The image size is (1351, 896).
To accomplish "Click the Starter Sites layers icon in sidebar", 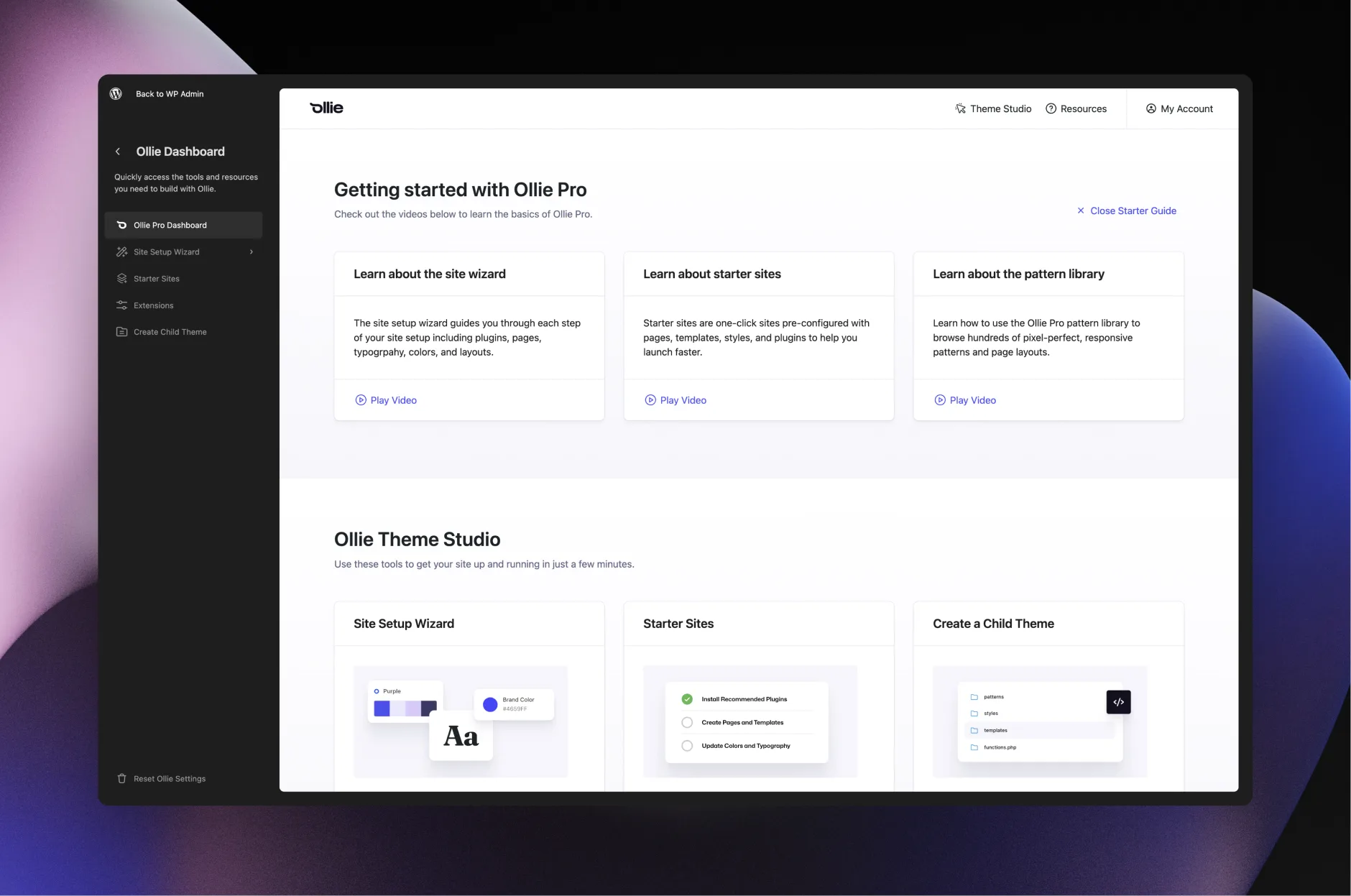I will pyautogui.click(x=121, y=279).
